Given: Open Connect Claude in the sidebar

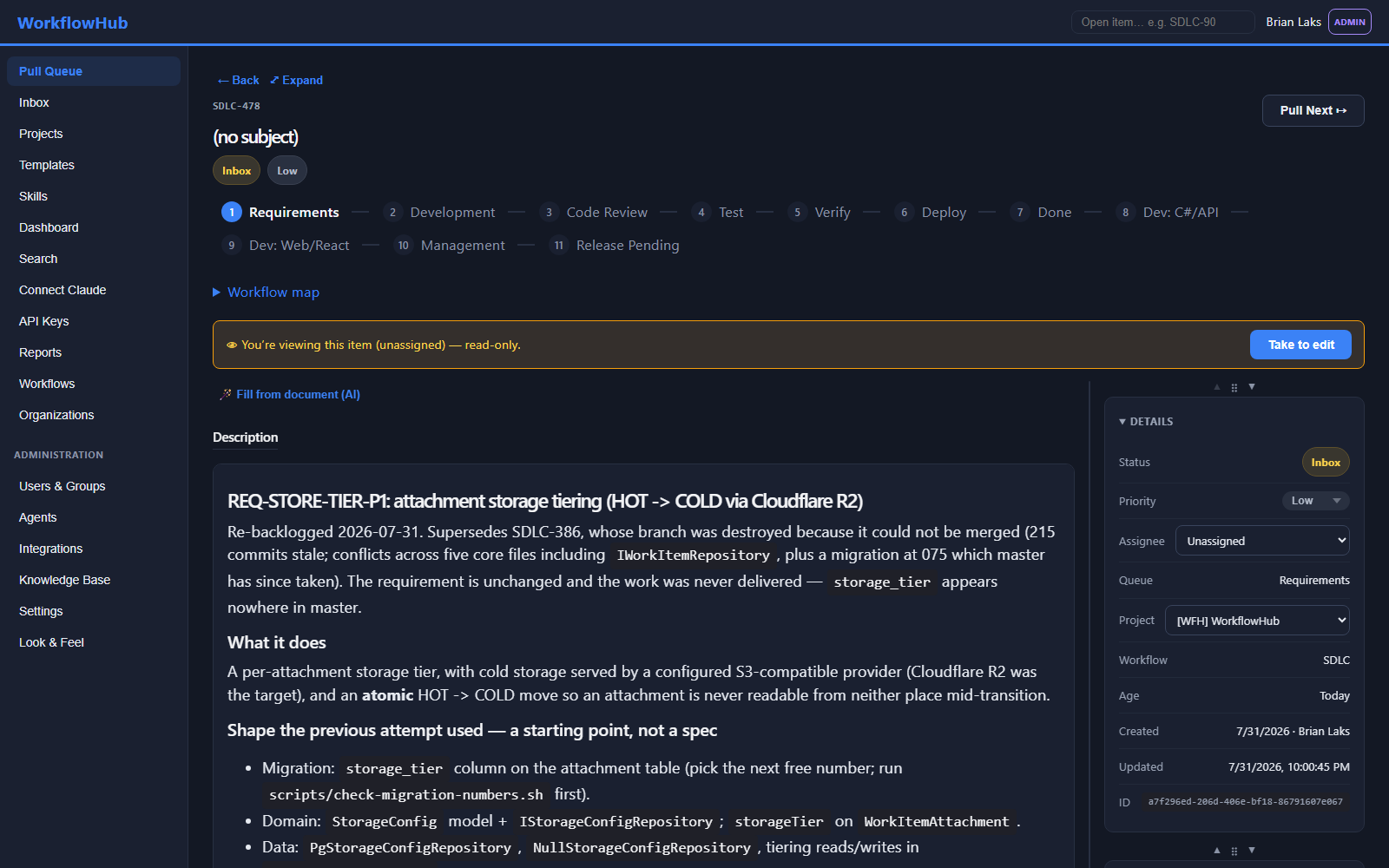Looking at the screenshot, I should [x=94, y=290].
